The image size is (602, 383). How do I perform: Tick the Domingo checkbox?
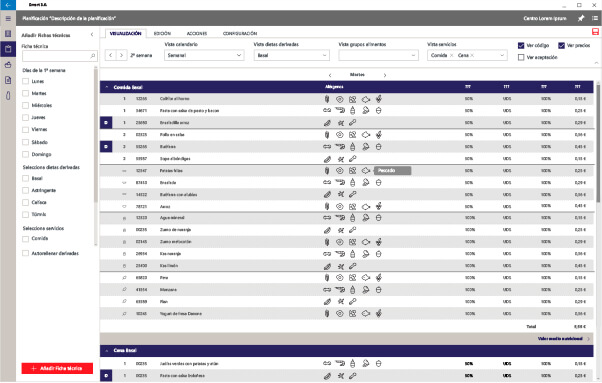[25, 154]
